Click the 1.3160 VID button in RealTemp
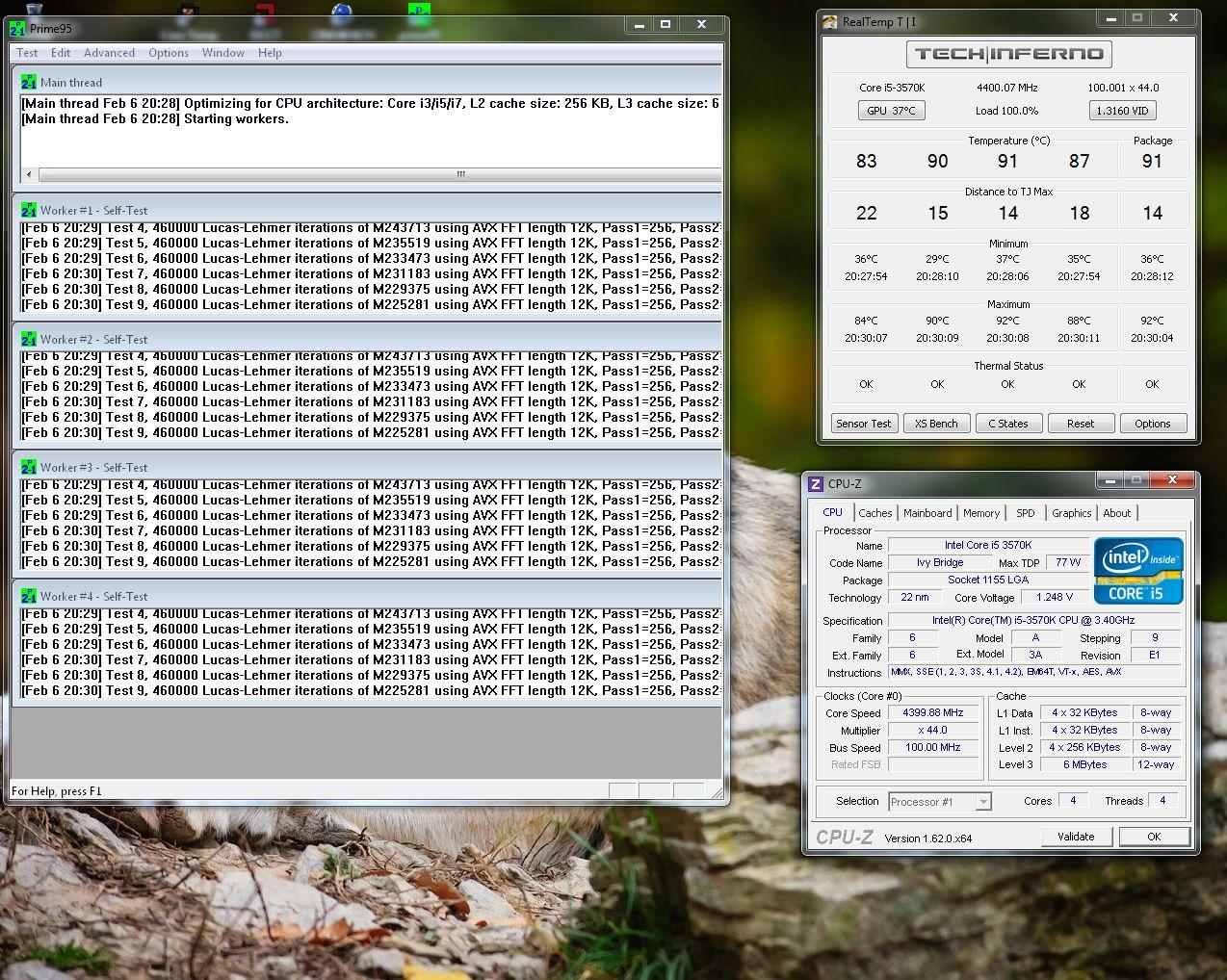1227x980 pixels. click(x=1122, y=111)
